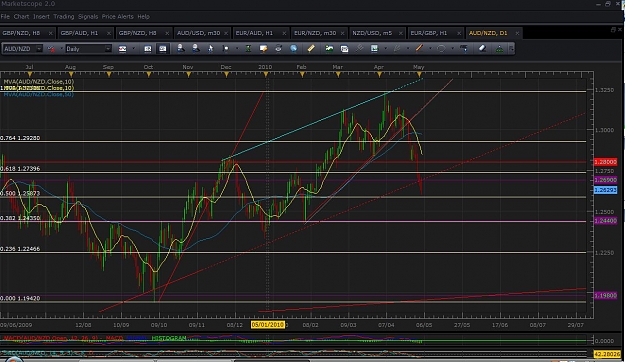Click the 0.382 1.24350 Fibonacci label
625x362 pixels.
(20, 218)
